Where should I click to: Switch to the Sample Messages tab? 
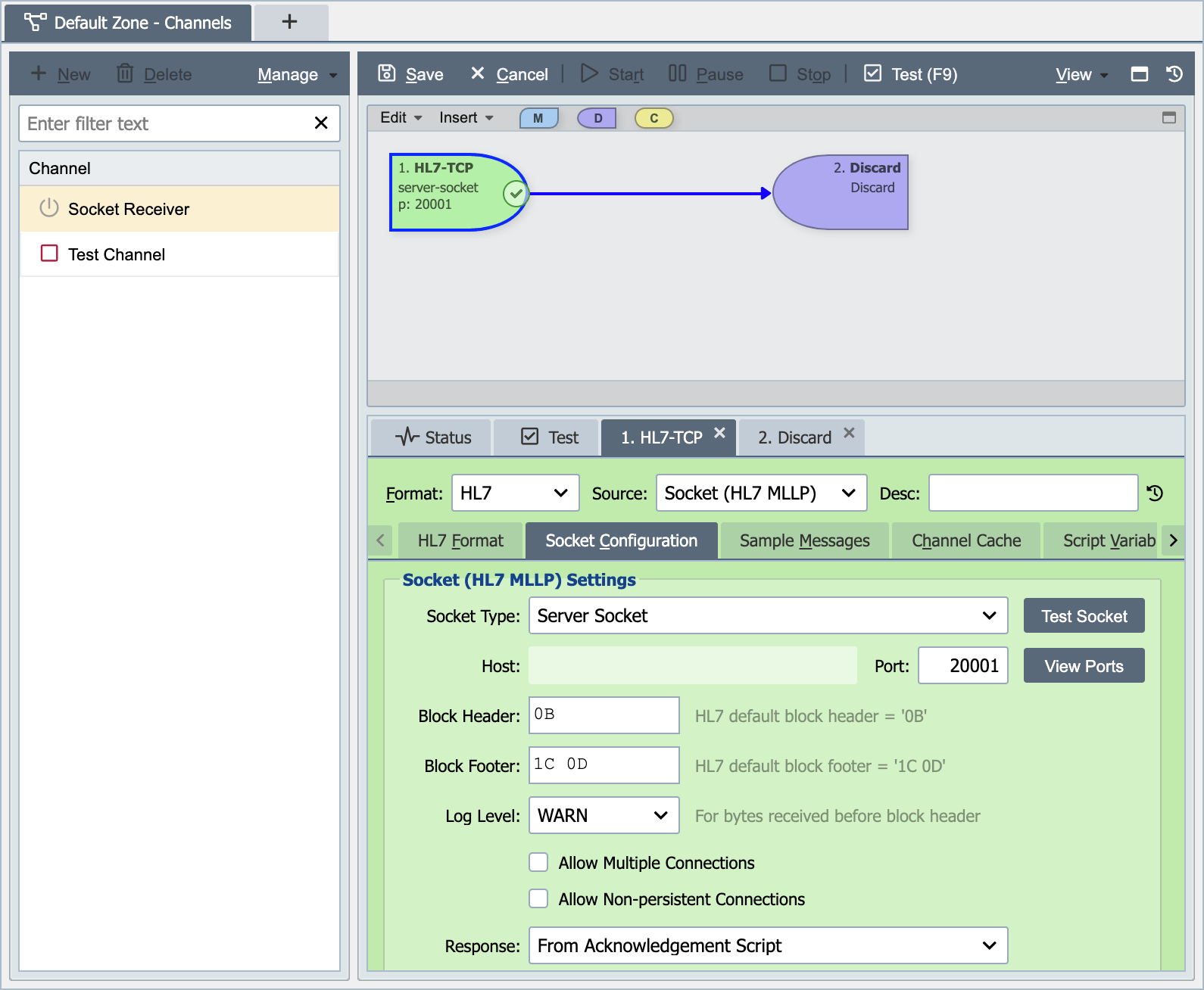tap(804, 540)
